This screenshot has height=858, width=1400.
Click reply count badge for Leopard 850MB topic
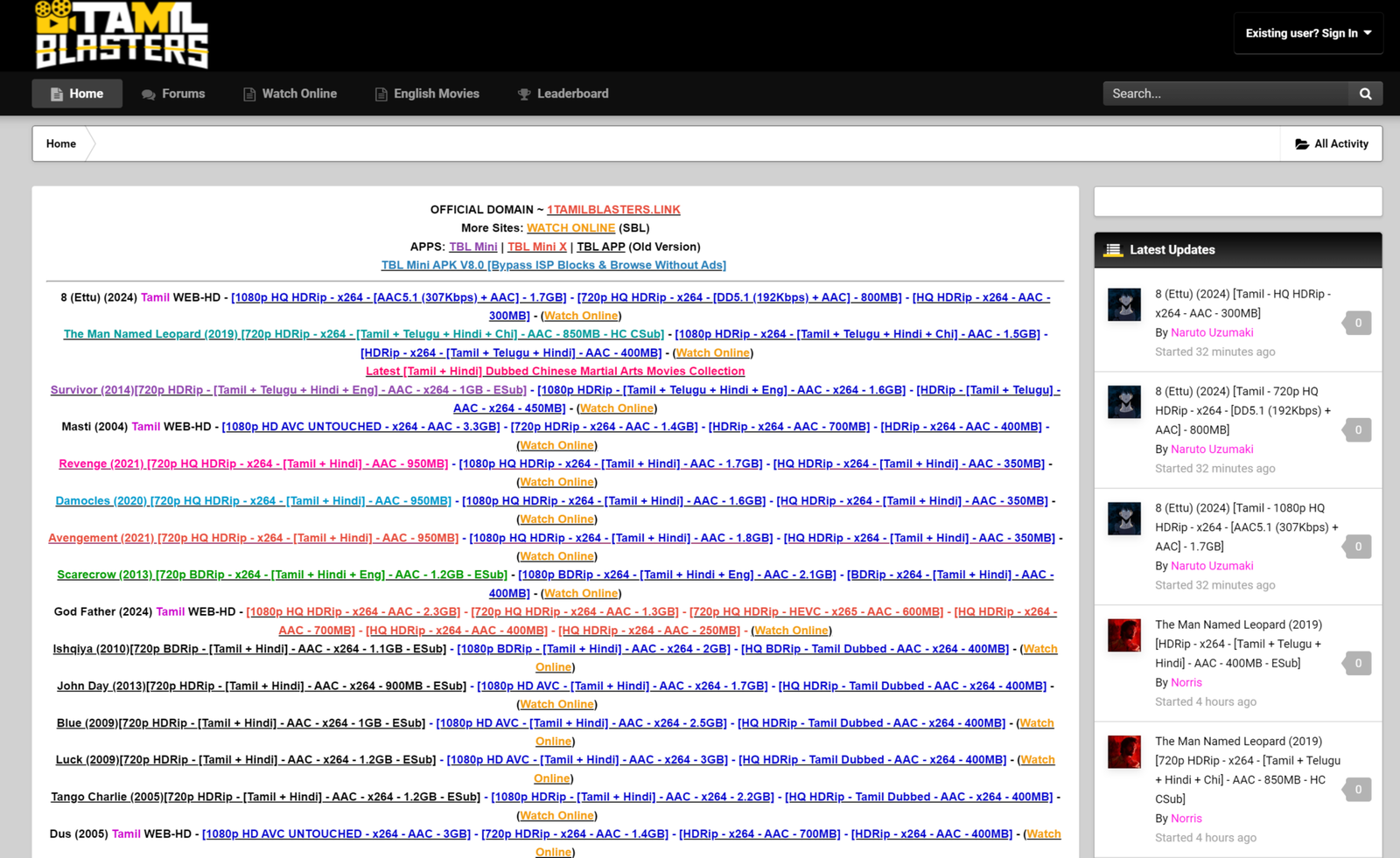pos(1357,790)
